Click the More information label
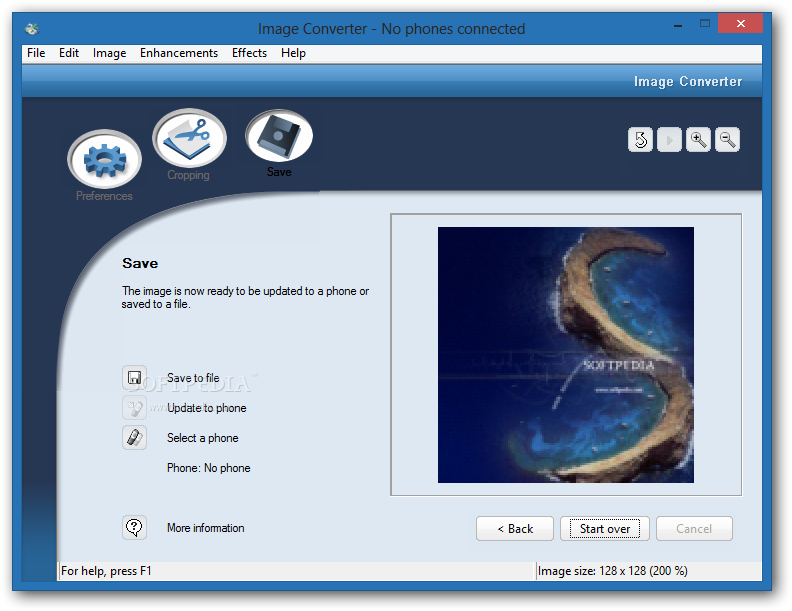792x611 pixels. [x=206, y=528]
